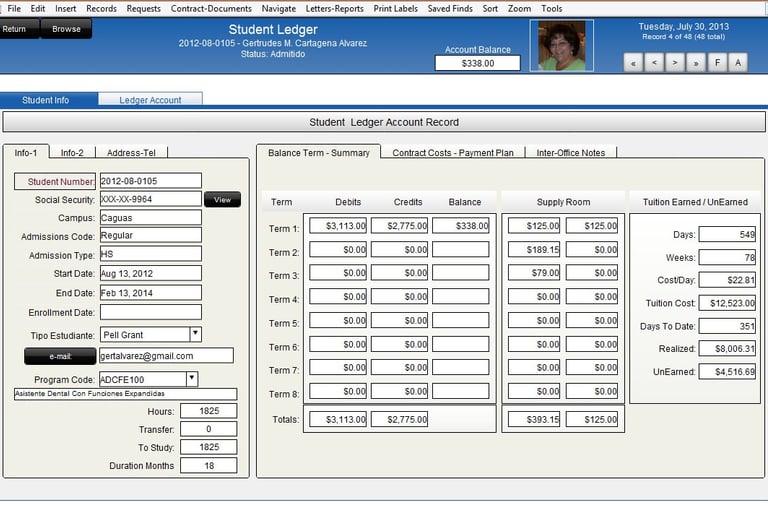Open the Letters-Reports menu
This screenshot has height=513, width=768.
335,8
